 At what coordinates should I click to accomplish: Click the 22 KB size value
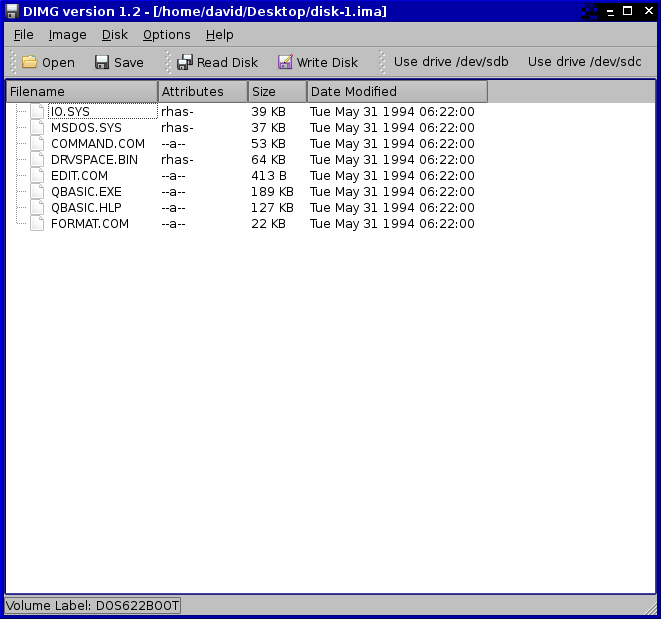pos(269,224)
